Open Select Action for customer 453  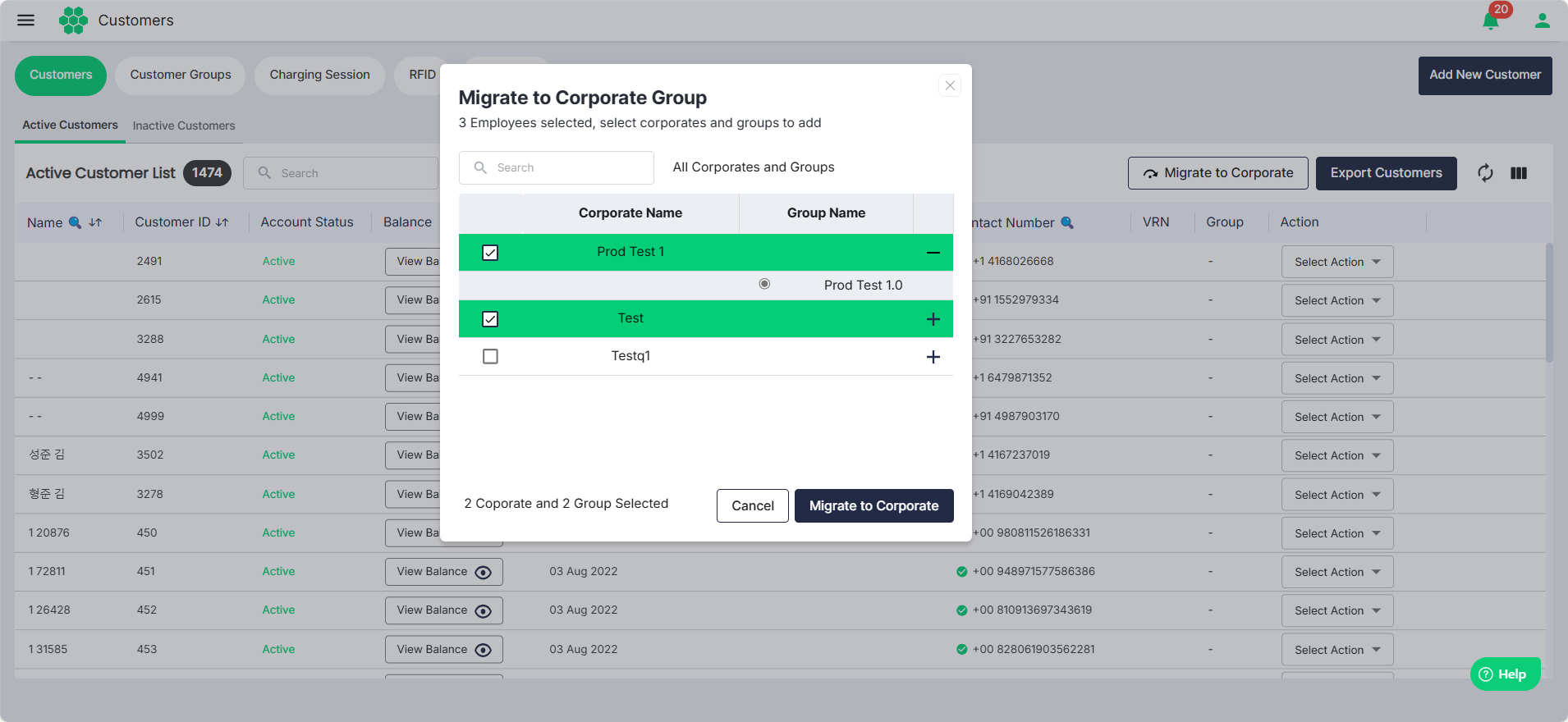pos(1337,650)
